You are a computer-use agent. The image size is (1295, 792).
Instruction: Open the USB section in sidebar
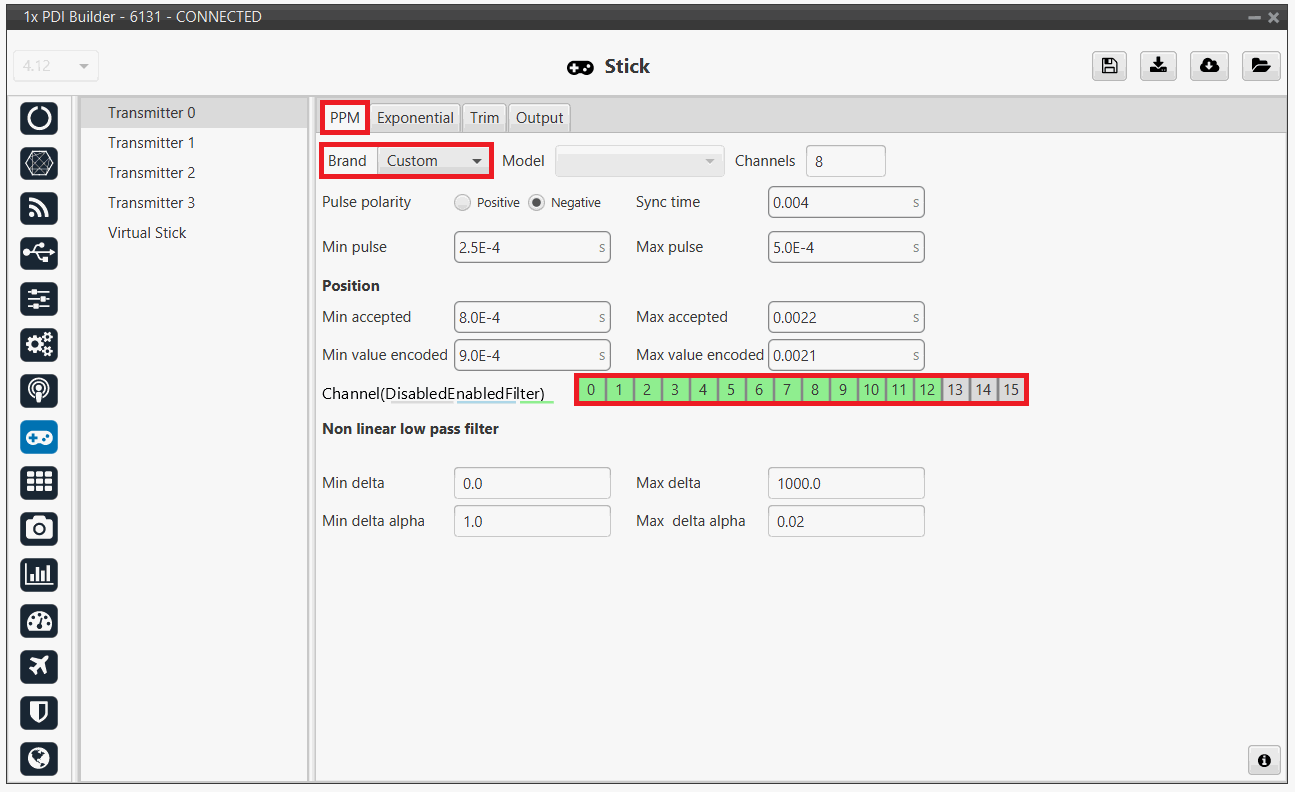(x=39, y=253)
